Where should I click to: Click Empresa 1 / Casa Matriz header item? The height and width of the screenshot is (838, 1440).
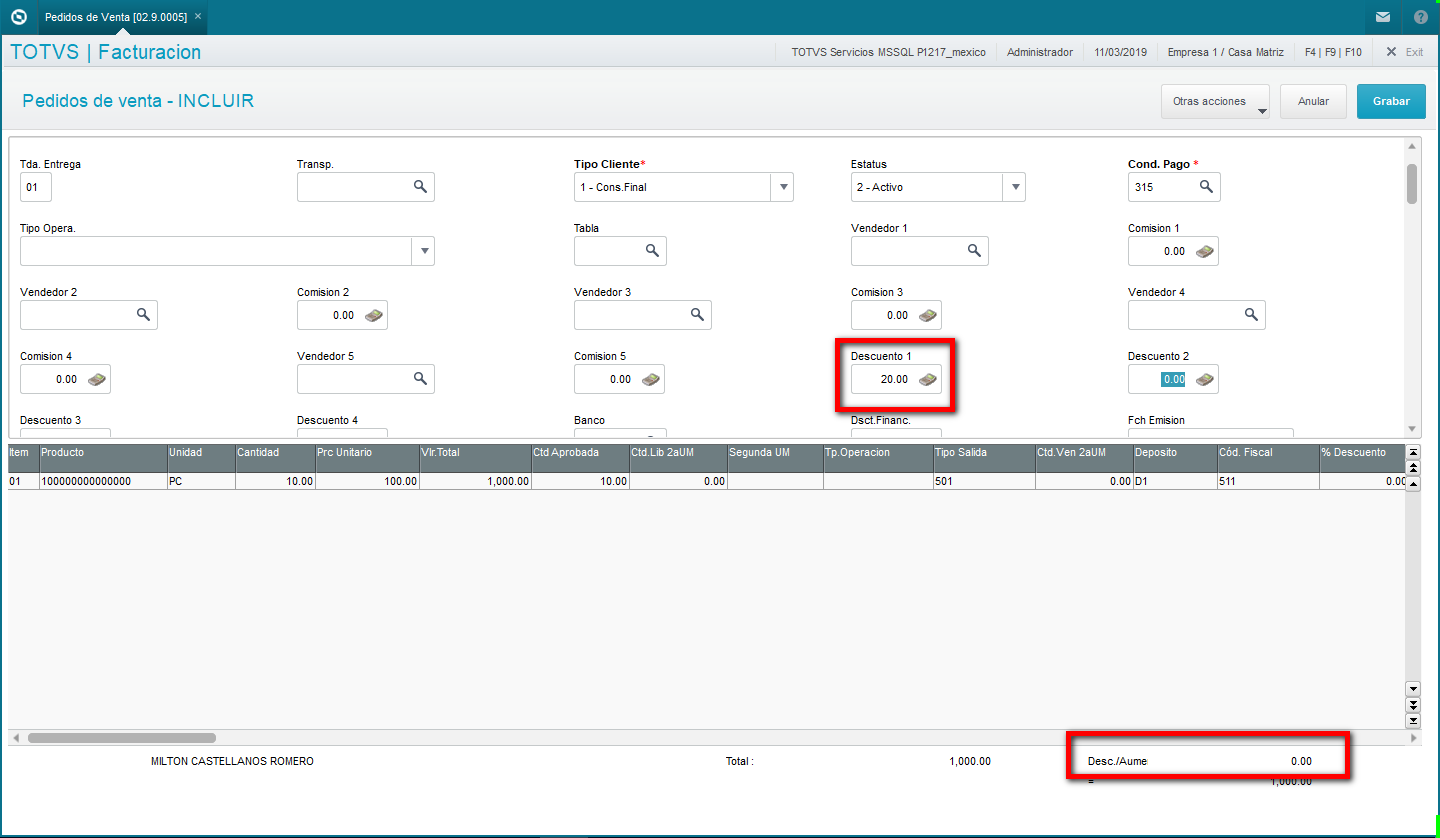[1226, 52]
